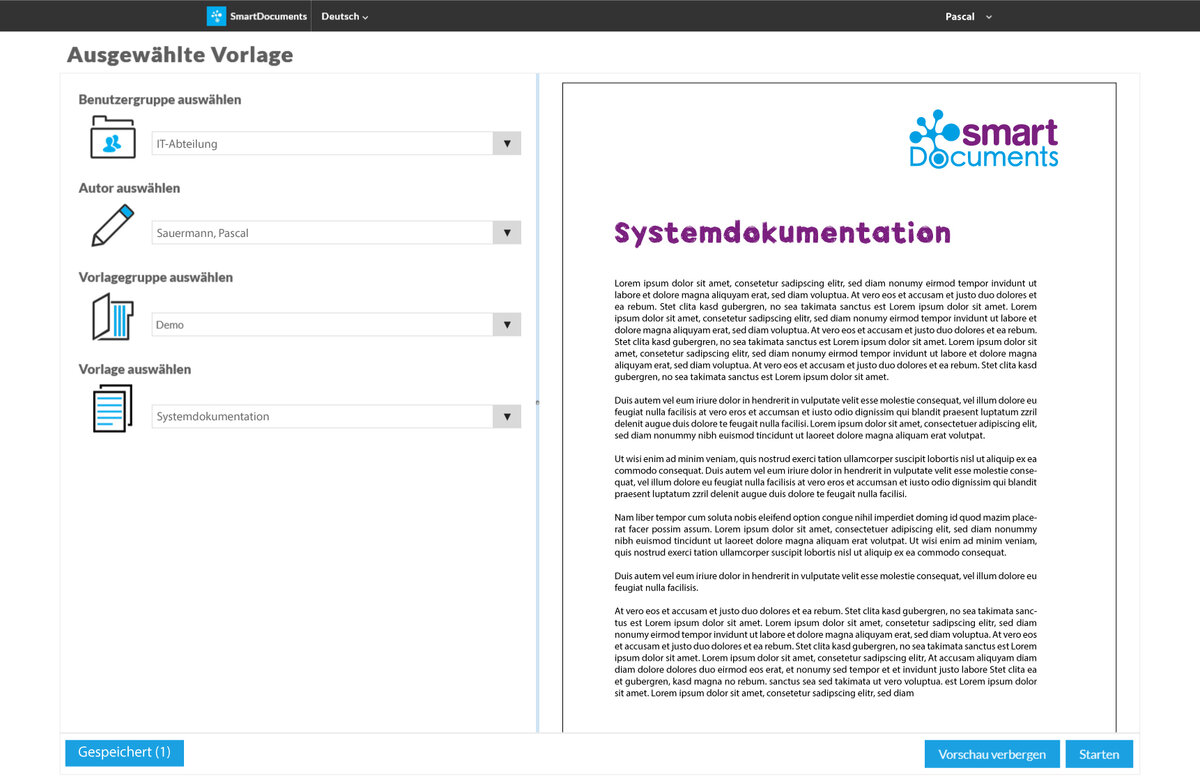Click the user group folder icon
Image resolution: width=1200 pixels, height=782 pixels.
pos(112,138)
